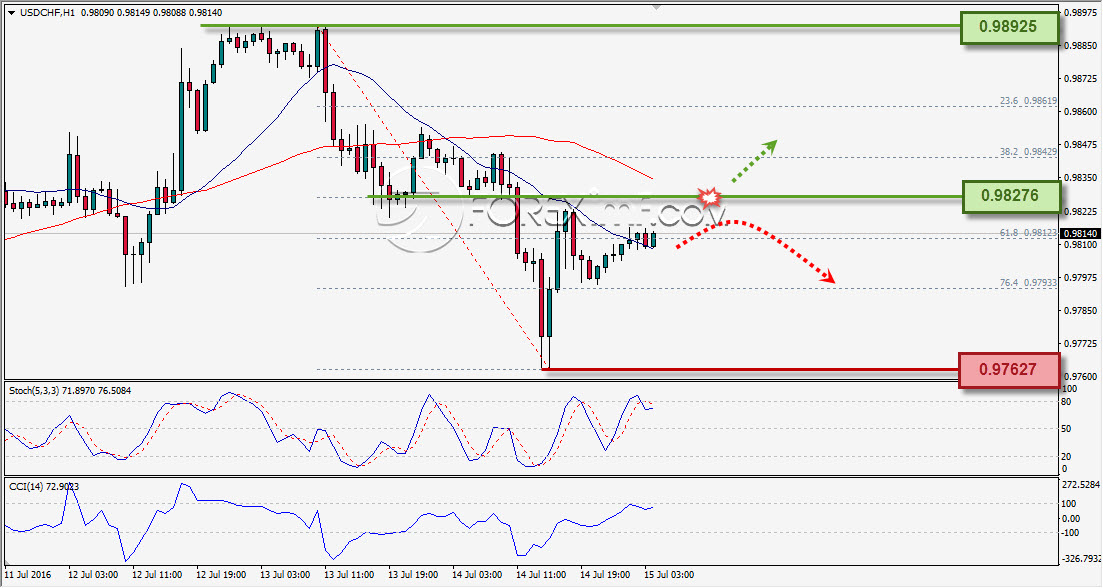Click the 0.98276 green level label
1103x588 pixels.
(x=1010, y=196)
